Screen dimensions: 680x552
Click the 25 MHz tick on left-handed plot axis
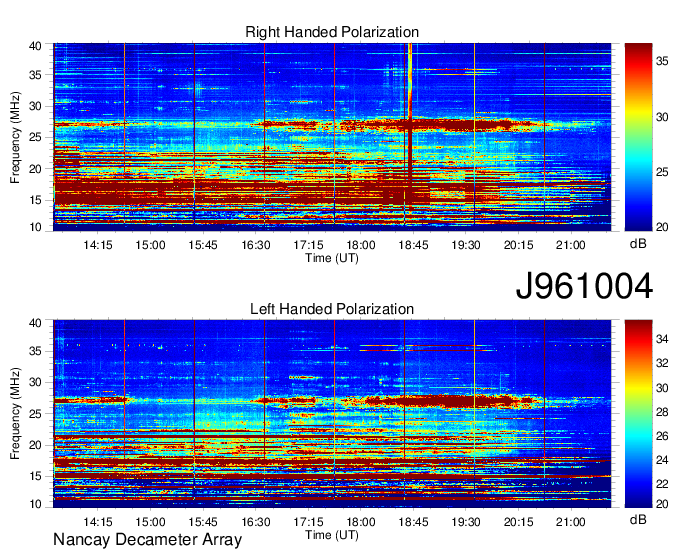[x=36, y=414]
